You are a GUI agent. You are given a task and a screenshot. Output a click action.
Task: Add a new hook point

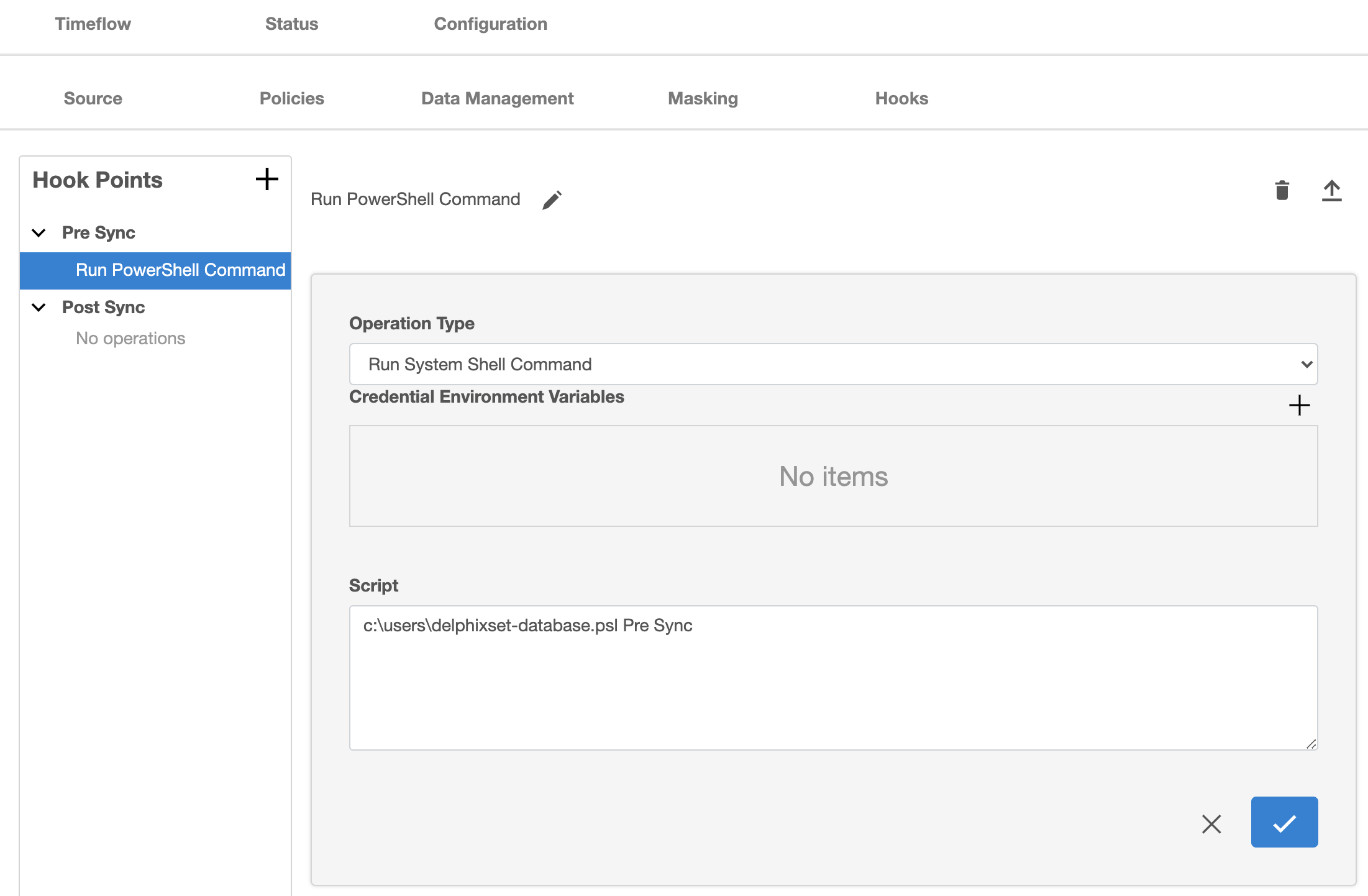point(267,180)
